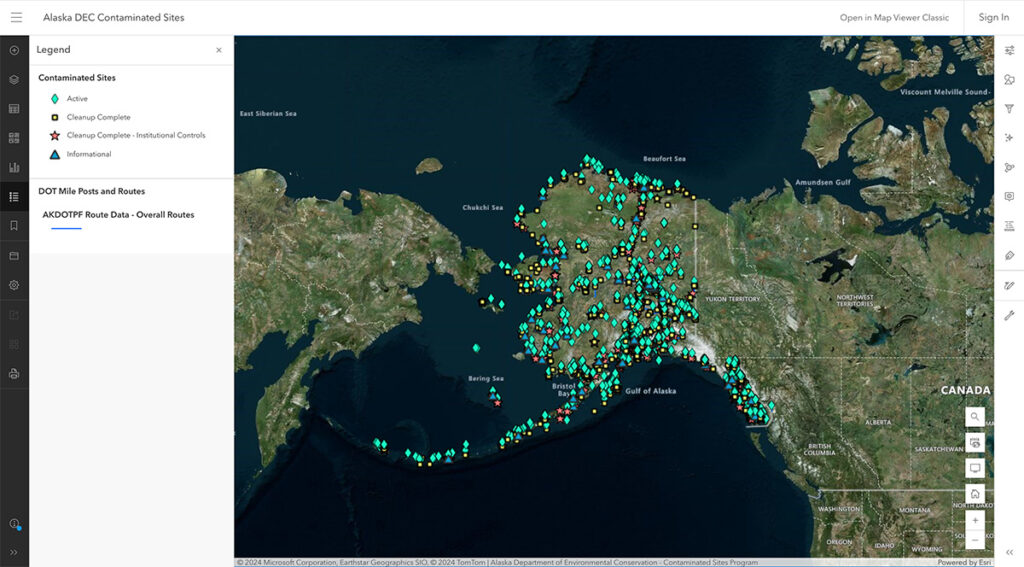Open the hamburger main menu

click(x=16, y=18)
